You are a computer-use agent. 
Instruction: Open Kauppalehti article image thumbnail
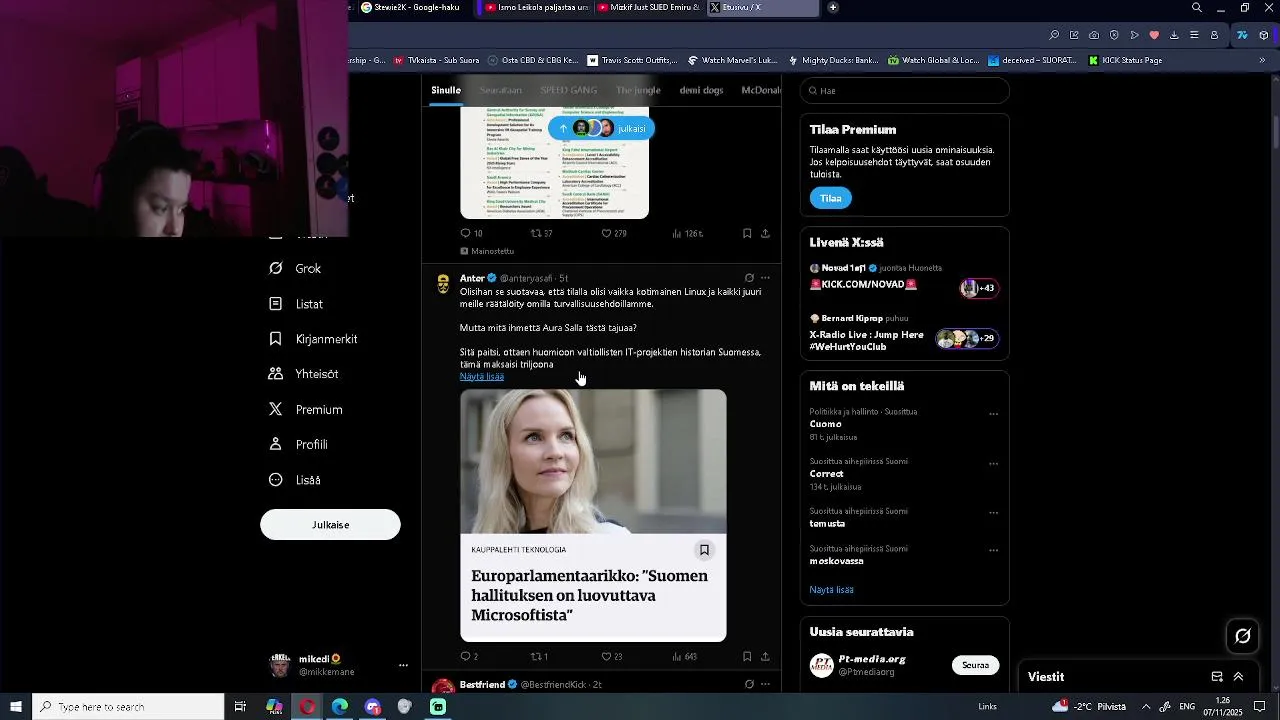click(593, 462)
